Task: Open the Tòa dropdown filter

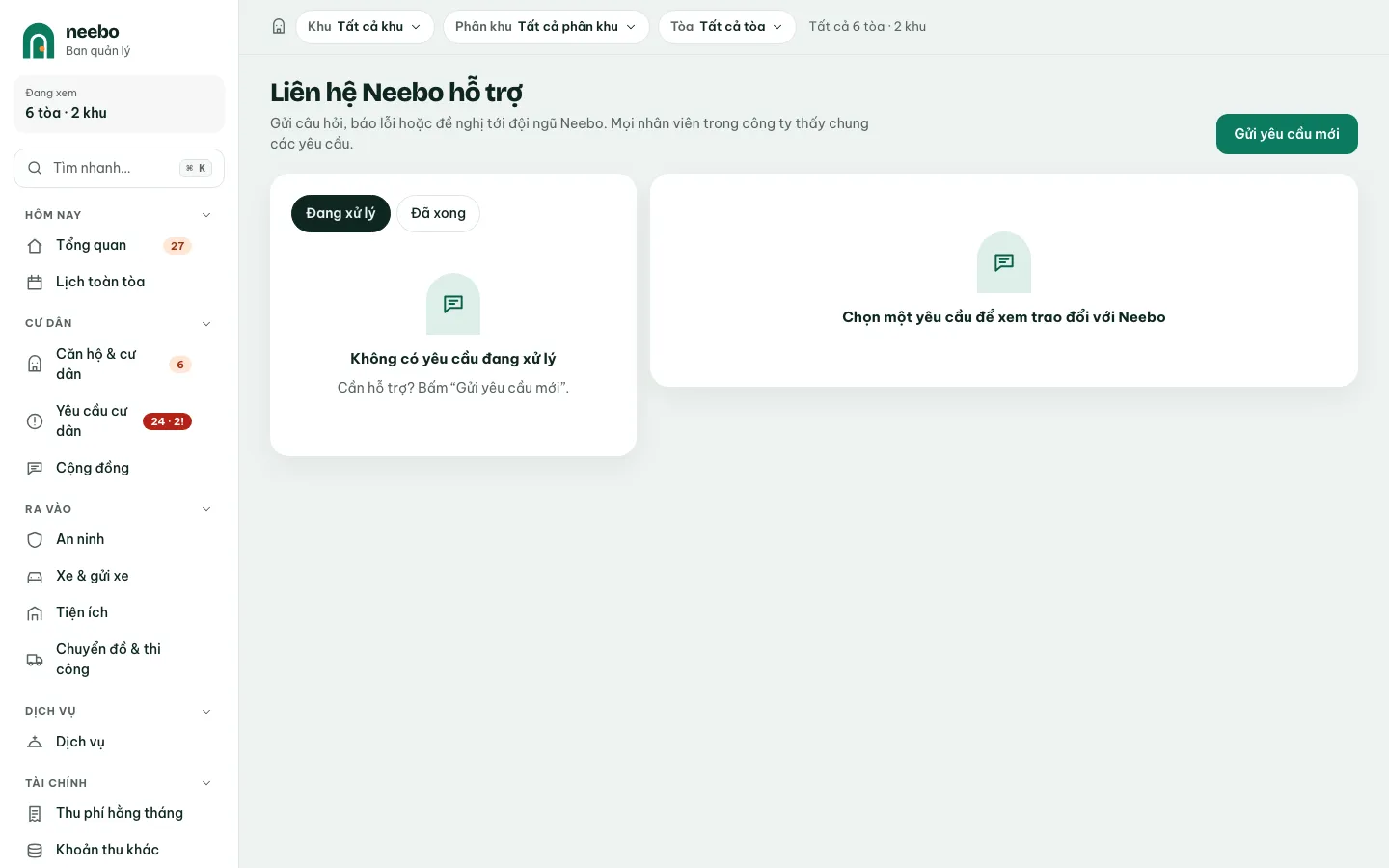Action: pos(727,27)
